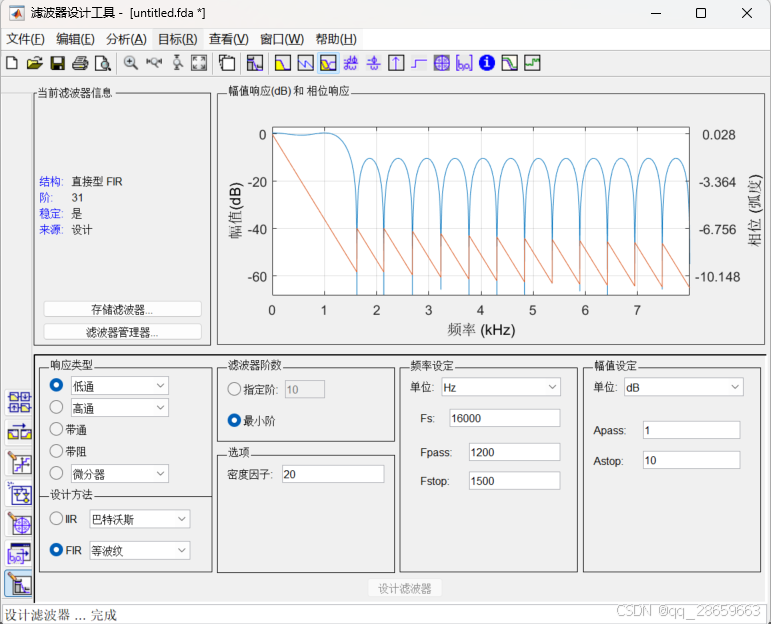
Task: Display the magnitude response plot
Action: point(283,63)
